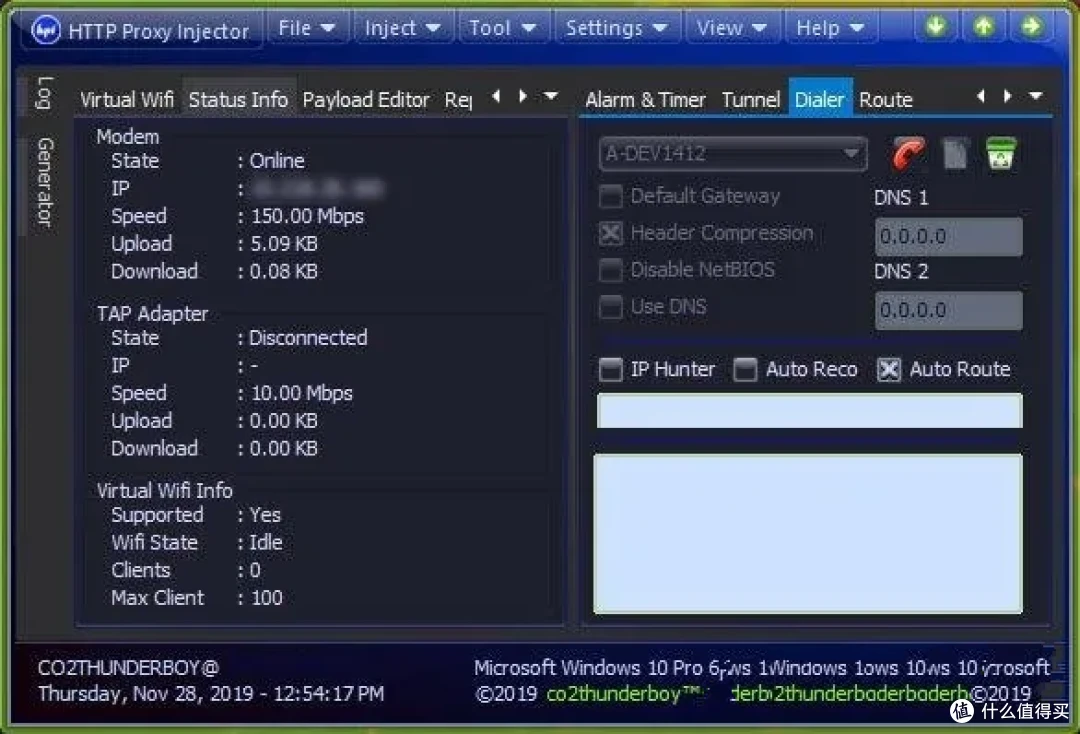
Task: Click the TAP speed 10.00 Mbps
Action: point(302,393)
